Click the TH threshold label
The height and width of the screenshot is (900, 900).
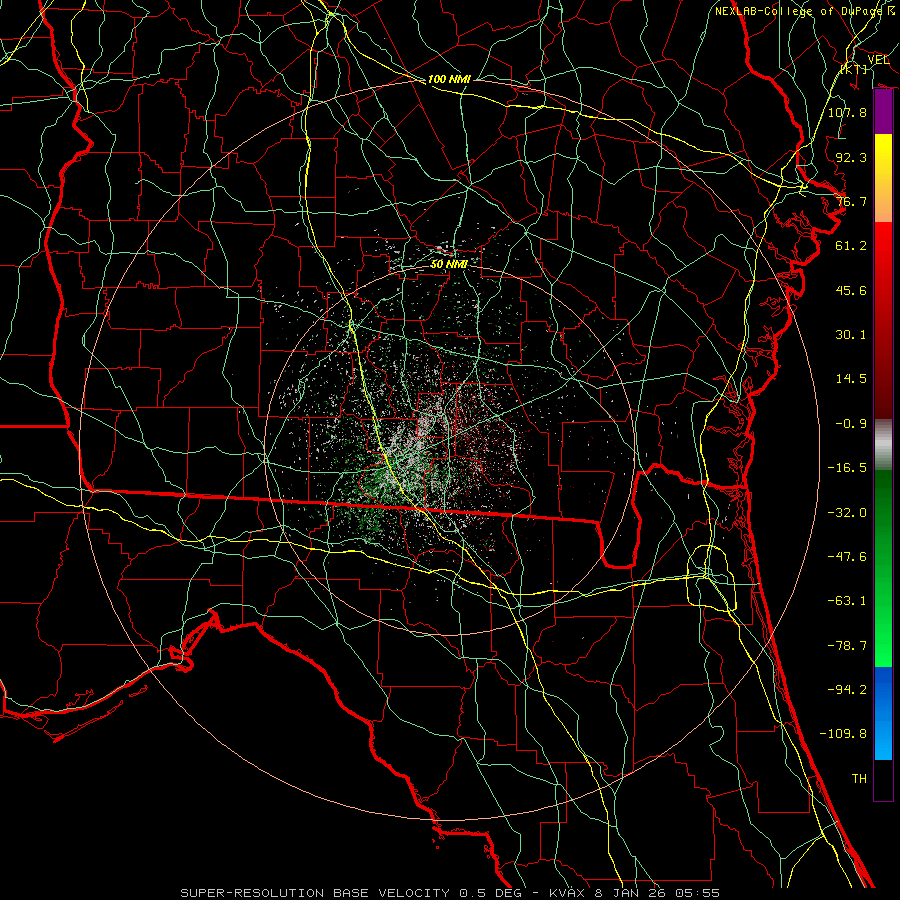pos(859,779)
